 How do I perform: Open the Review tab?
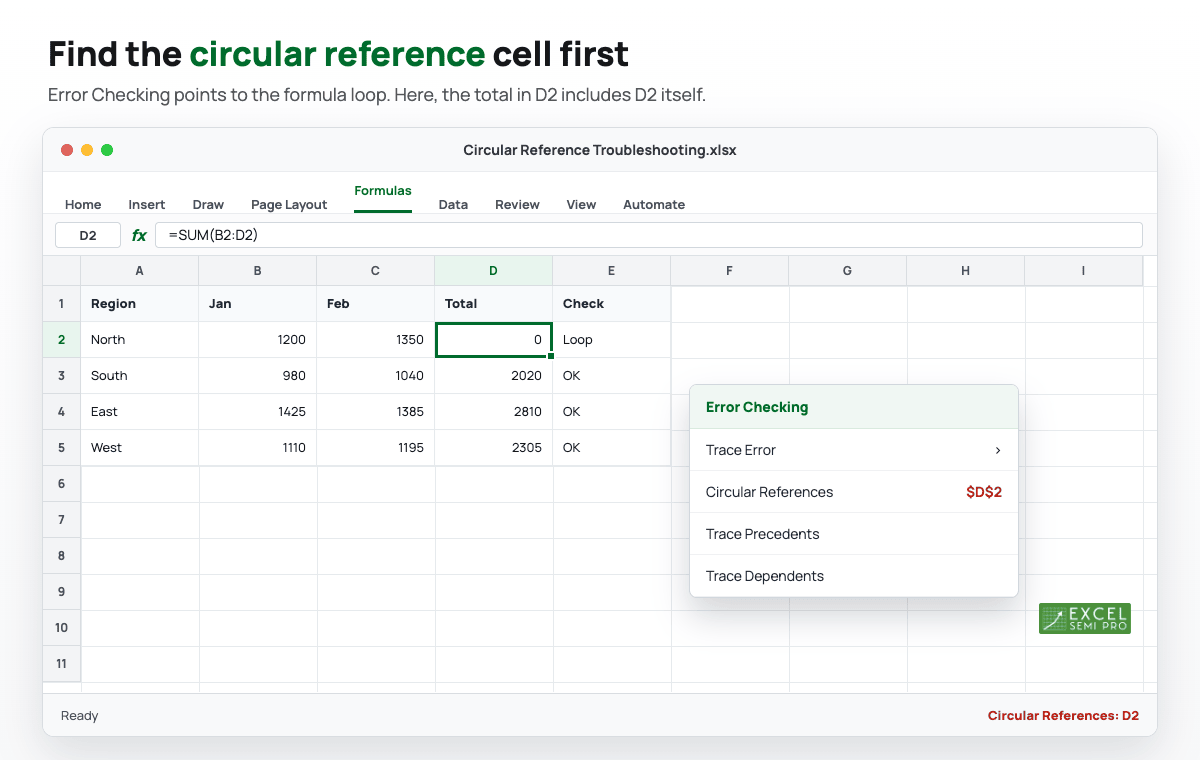click(517, 204)
